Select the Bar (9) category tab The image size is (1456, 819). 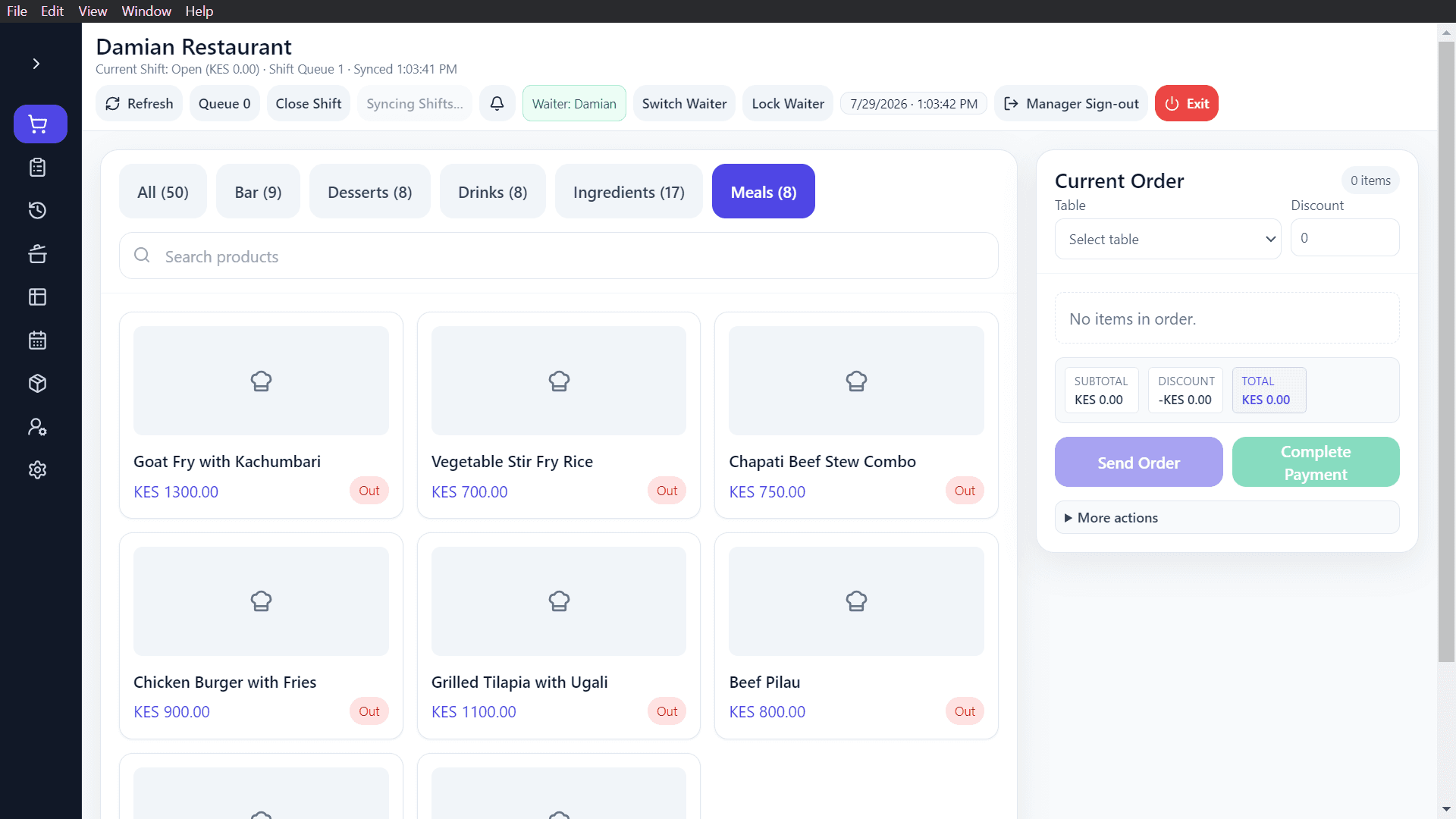(x=258, y=192)
